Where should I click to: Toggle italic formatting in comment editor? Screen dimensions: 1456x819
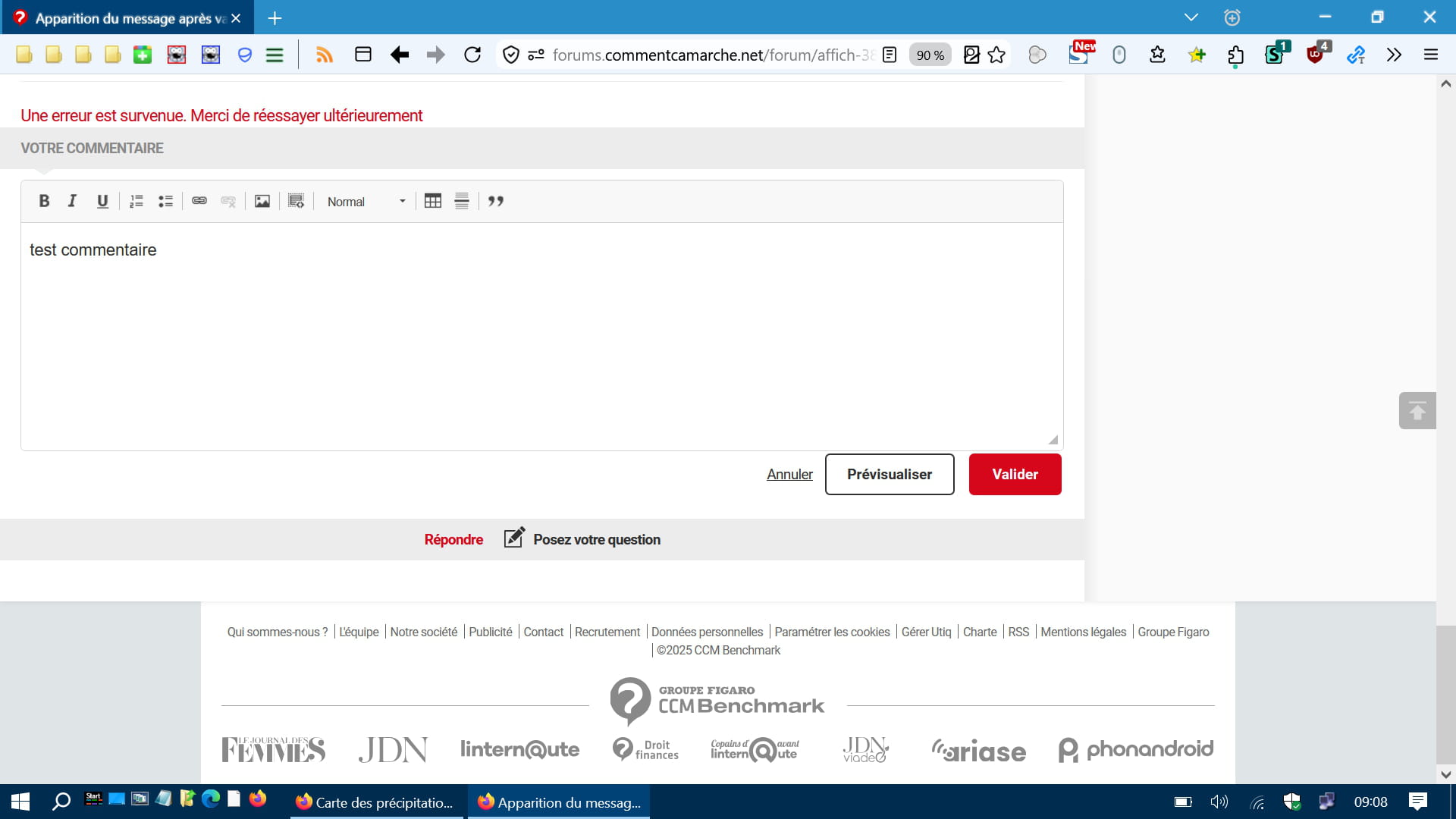coord(72,201)
